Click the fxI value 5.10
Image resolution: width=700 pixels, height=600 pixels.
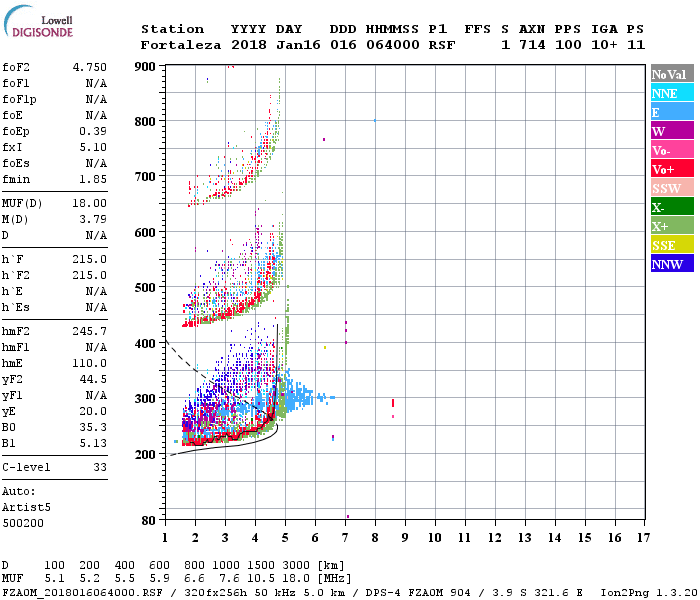coord(93,147)
